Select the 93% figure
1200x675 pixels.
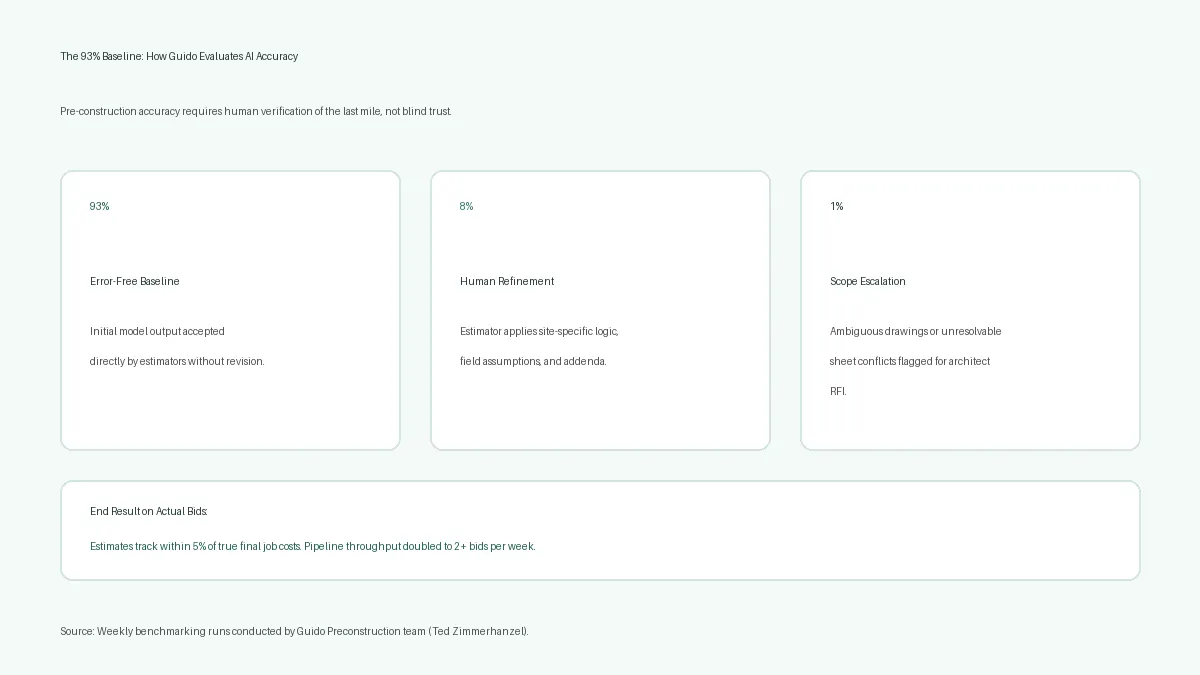(x=100, y=206)
